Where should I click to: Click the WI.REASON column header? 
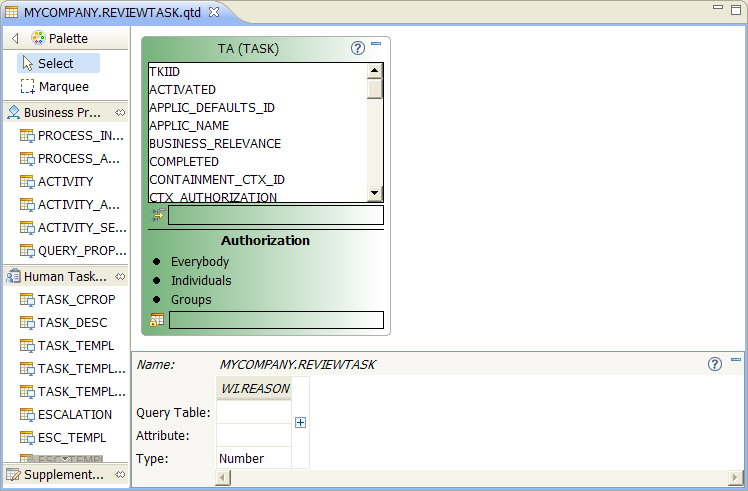255,388
